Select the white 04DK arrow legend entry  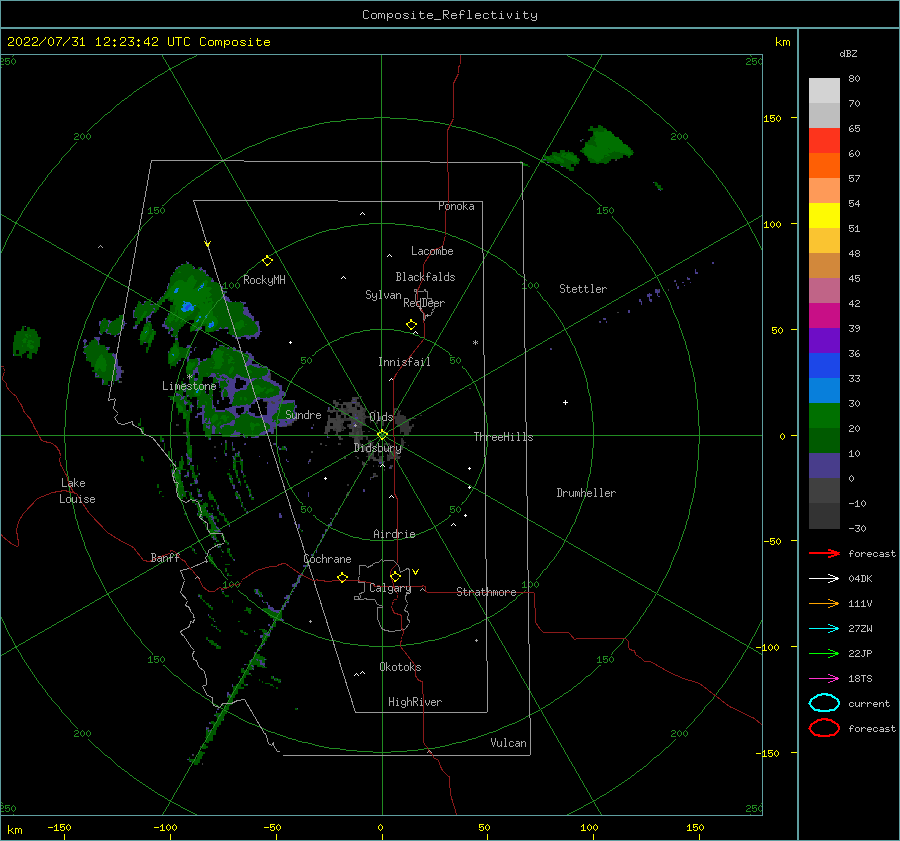point(824,578)
